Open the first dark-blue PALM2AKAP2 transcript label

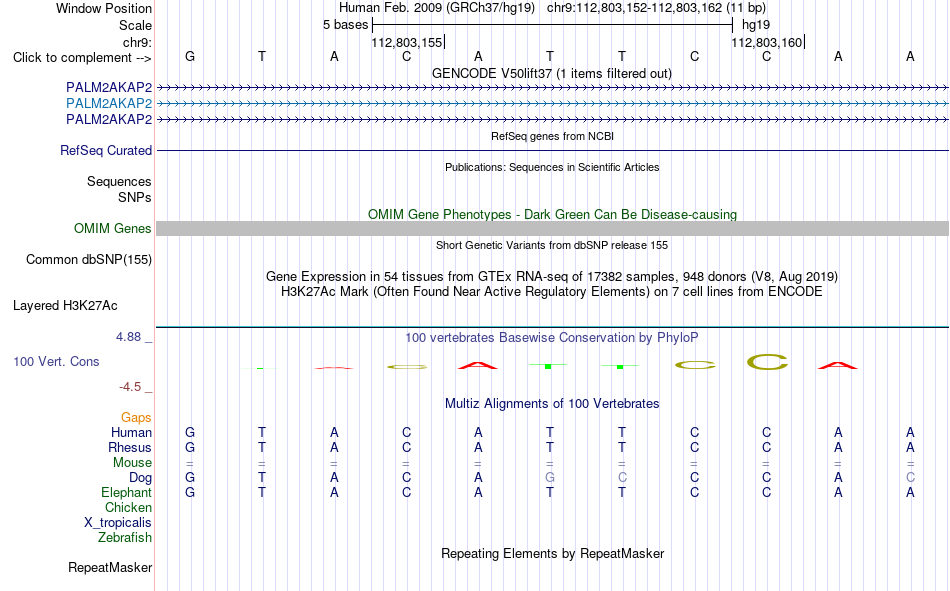pos(109,87)
